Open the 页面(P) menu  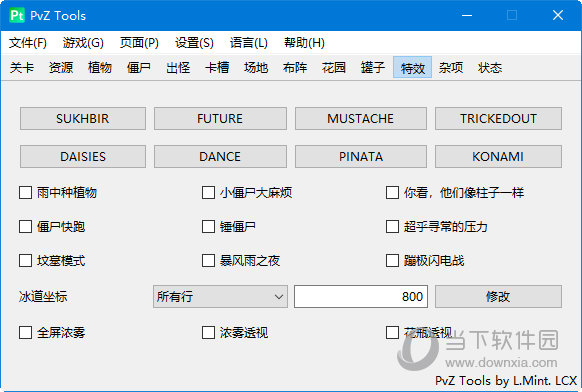click(139, 43)
